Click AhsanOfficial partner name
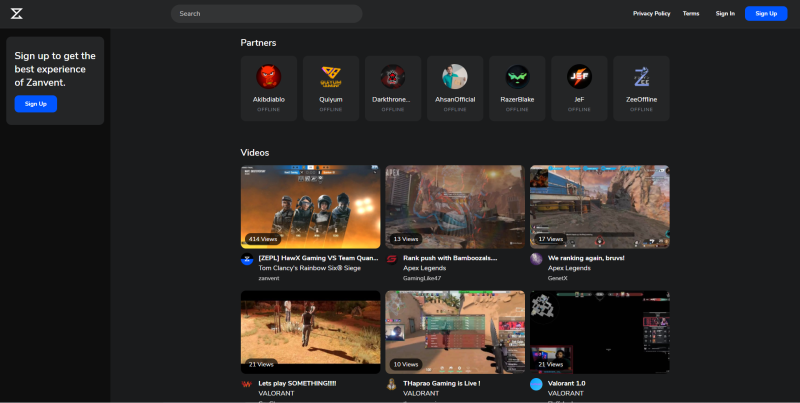800x403 pixels. [x=455, y=99]
